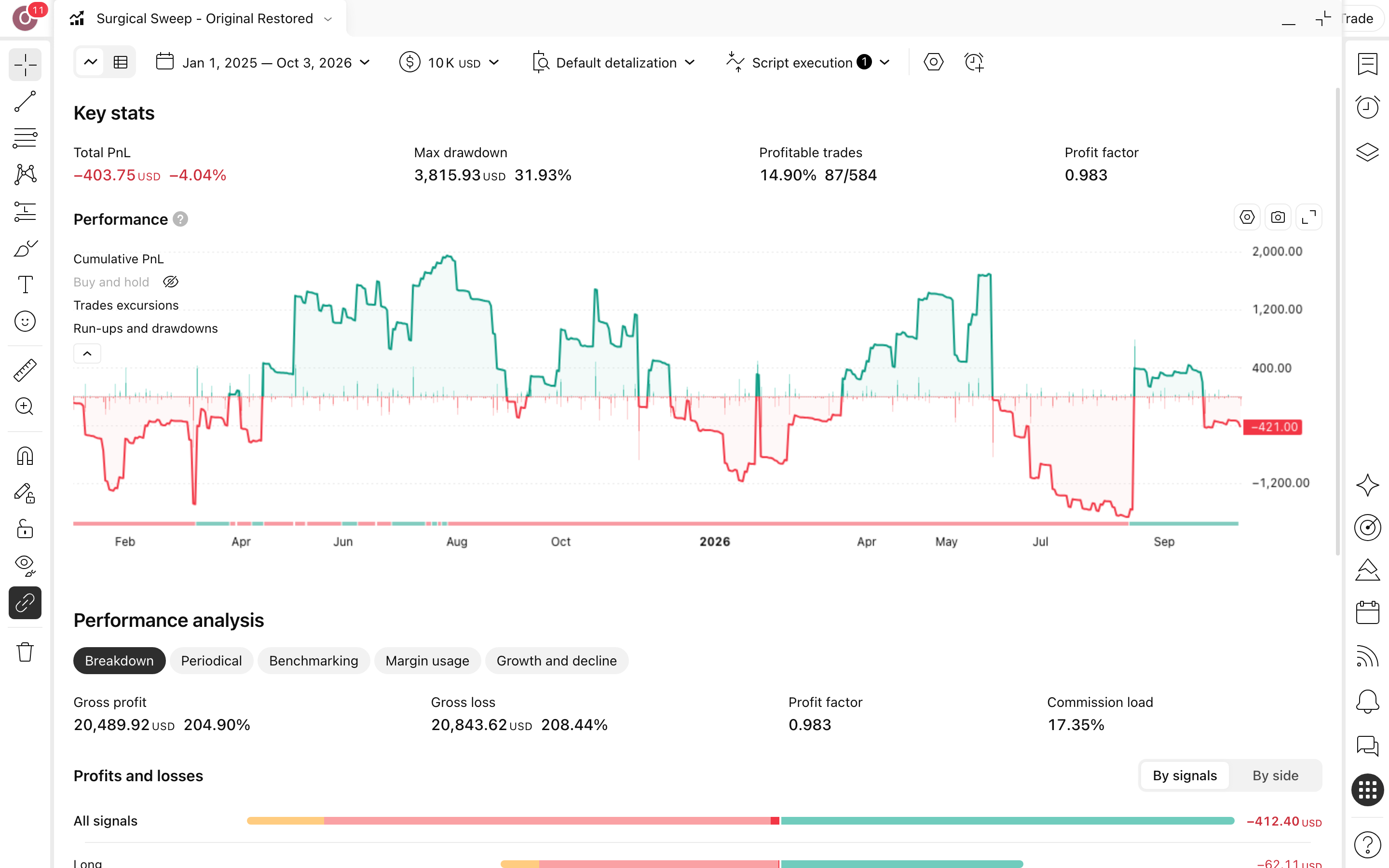1389x868 pixels.
Task: Open the notifications bell panel
Action: tap(1367, 702)
